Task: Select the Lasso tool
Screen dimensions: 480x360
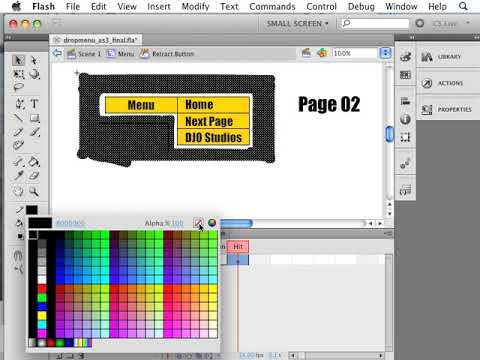Action: coord(18,87)
